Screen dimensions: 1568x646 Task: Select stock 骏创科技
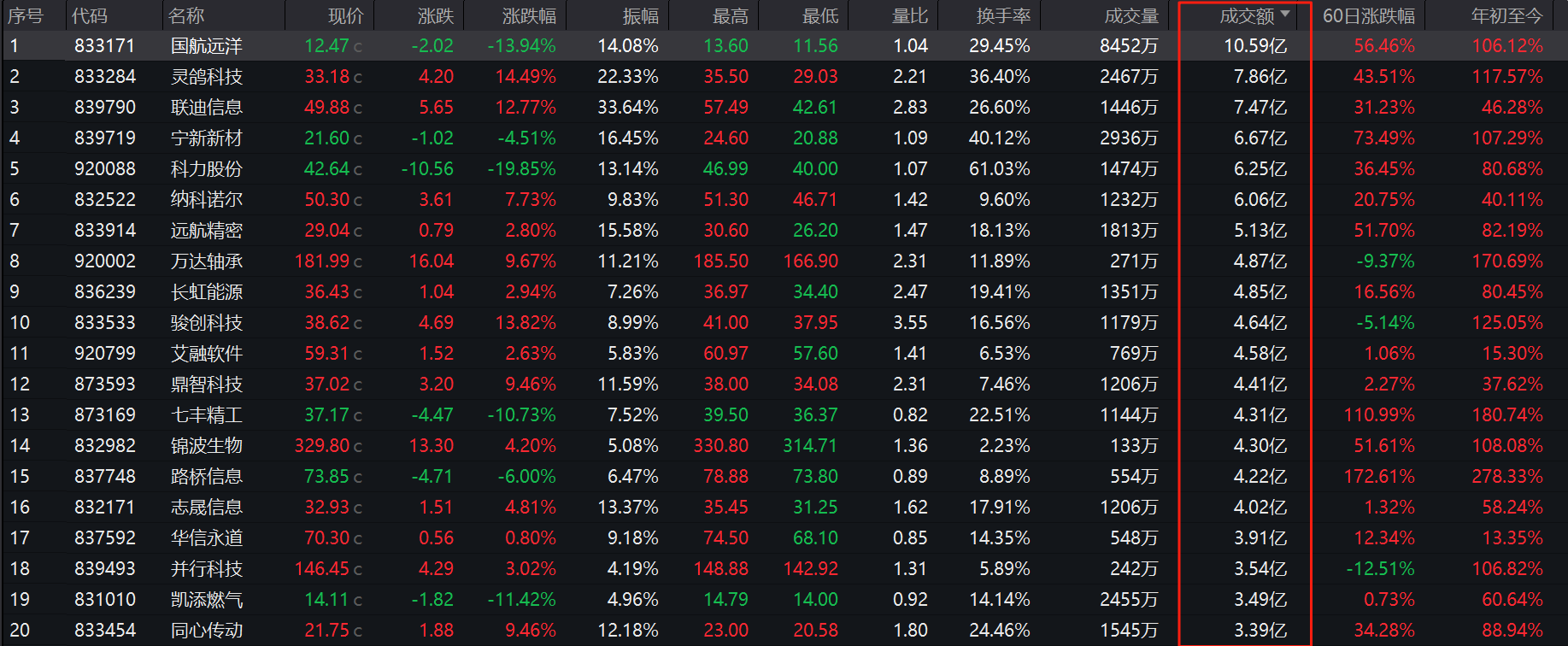coord(207,323)
